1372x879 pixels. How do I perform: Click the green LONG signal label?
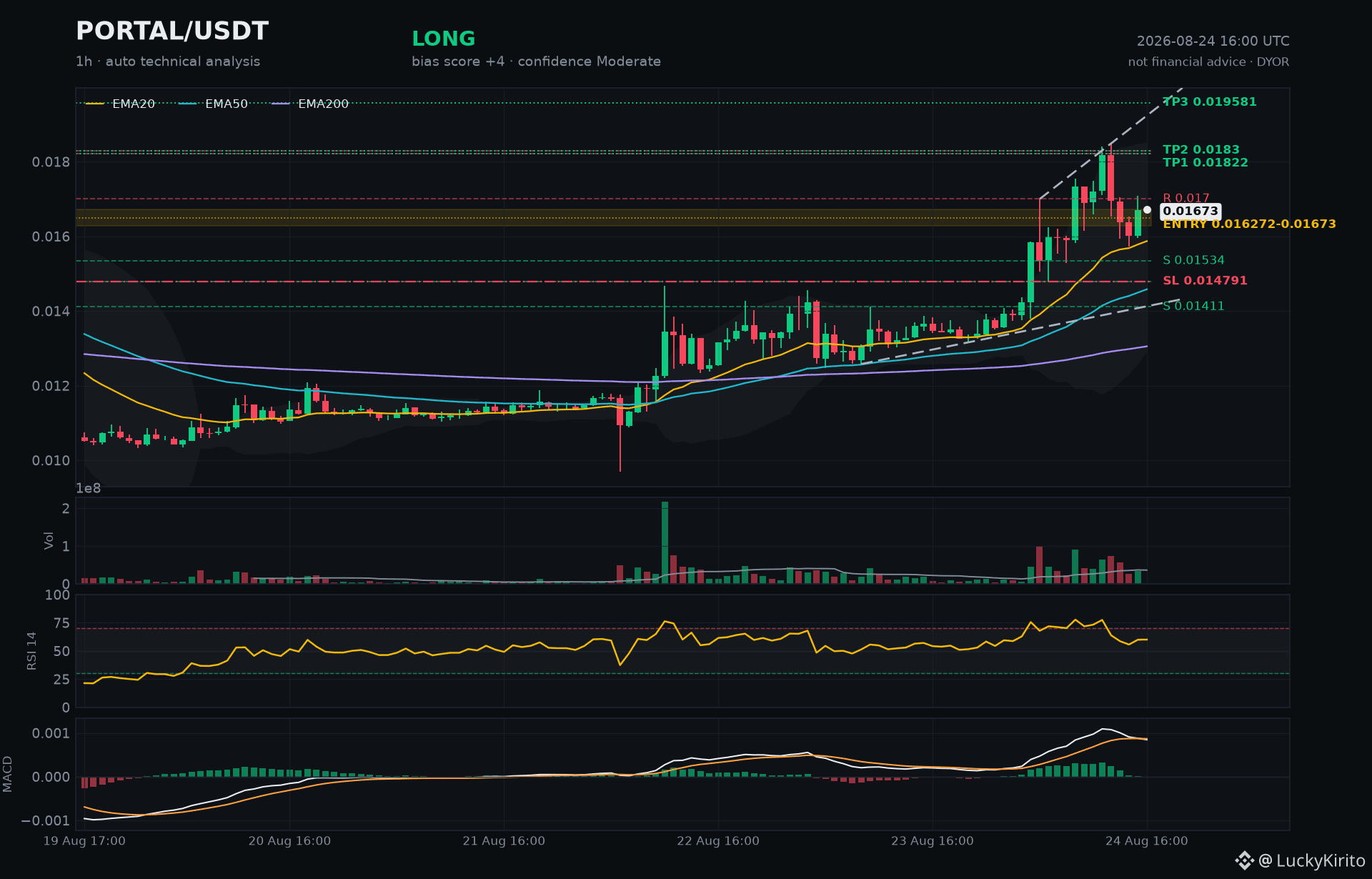443,39
